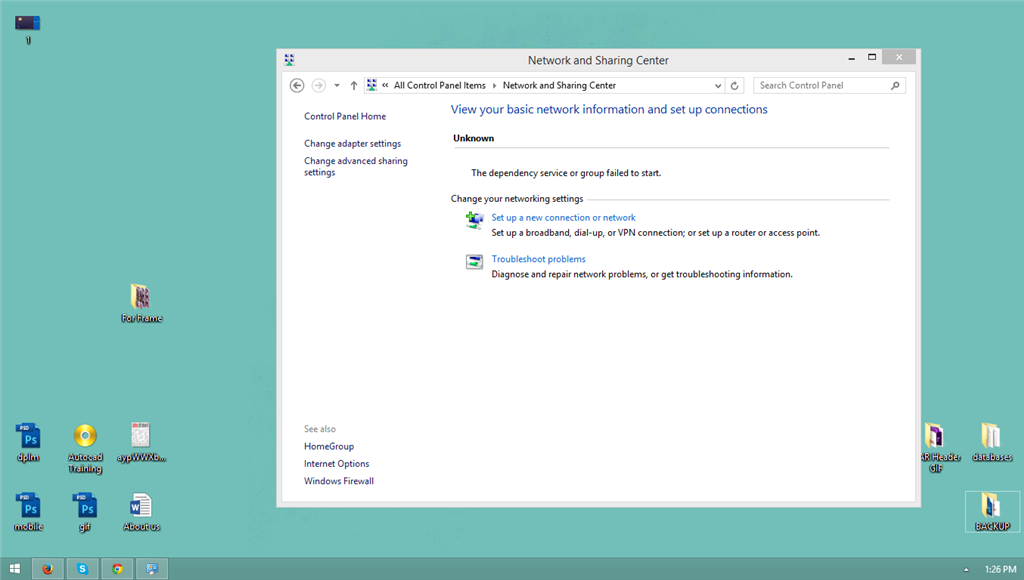
Task: Close the Network and Sharing Center window
Action: point(899,57)
